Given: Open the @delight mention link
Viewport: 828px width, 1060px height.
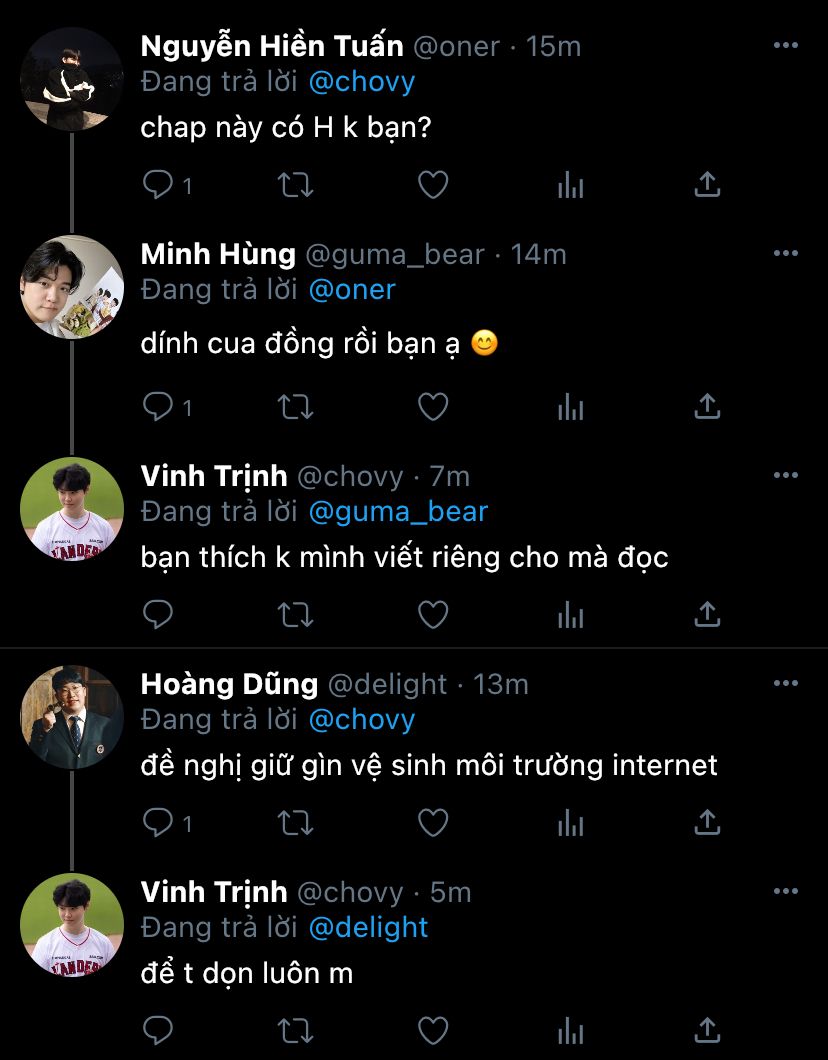Looking at the screenshot, I should 368,927.
